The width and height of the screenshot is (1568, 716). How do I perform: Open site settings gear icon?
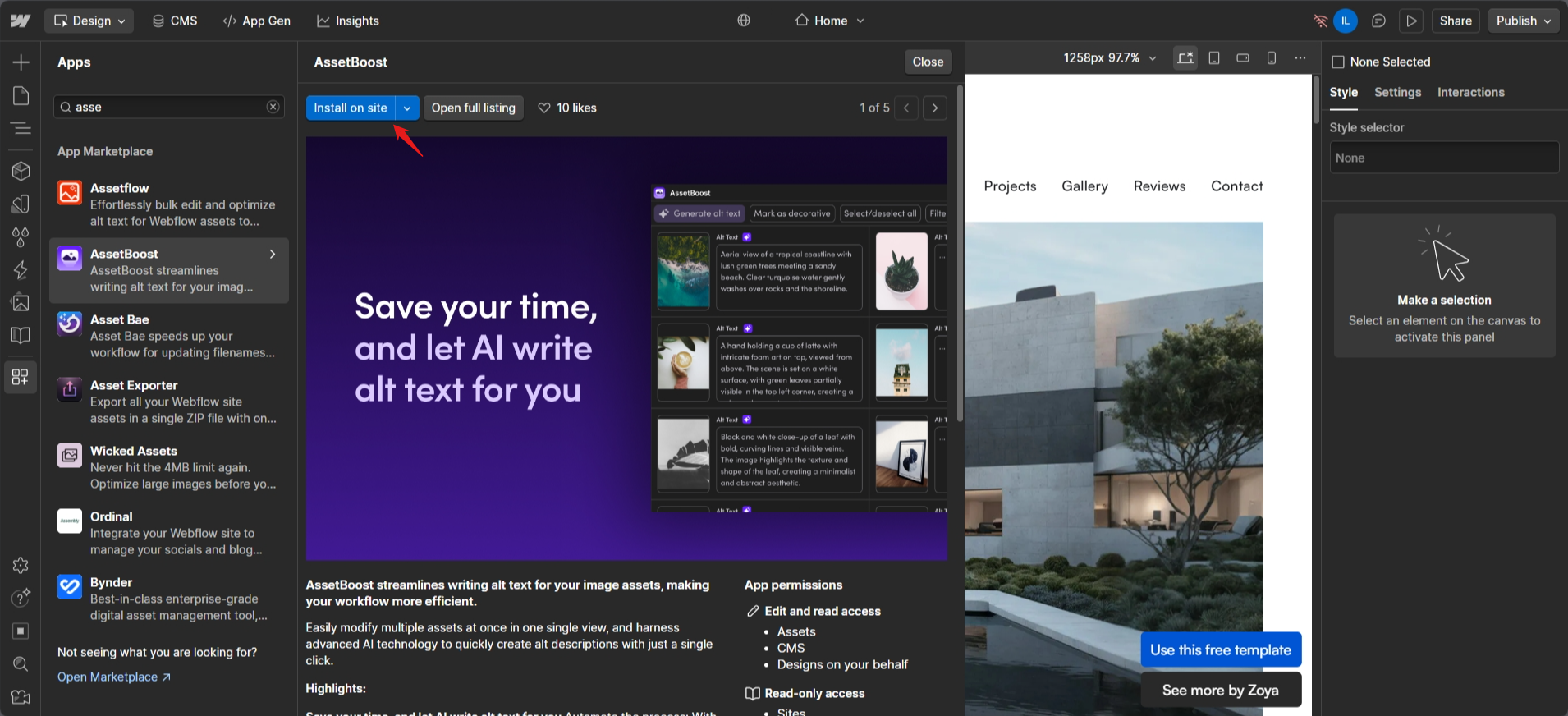(21, 565)
